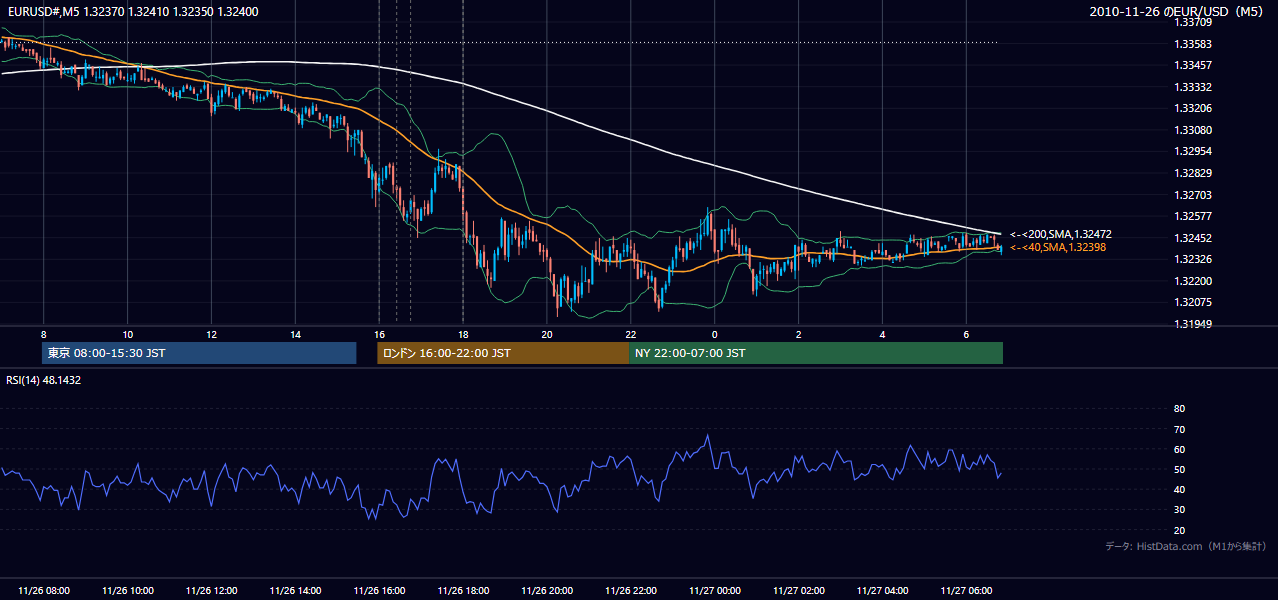Click hour tick 22 under the price chart
The image size is (1278, 600).
631,334
